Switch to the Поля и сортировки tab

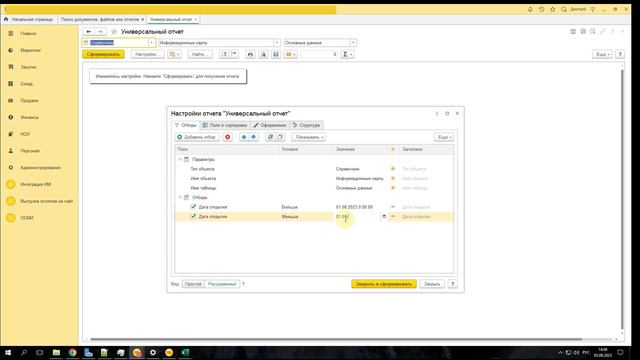point(225,125)
